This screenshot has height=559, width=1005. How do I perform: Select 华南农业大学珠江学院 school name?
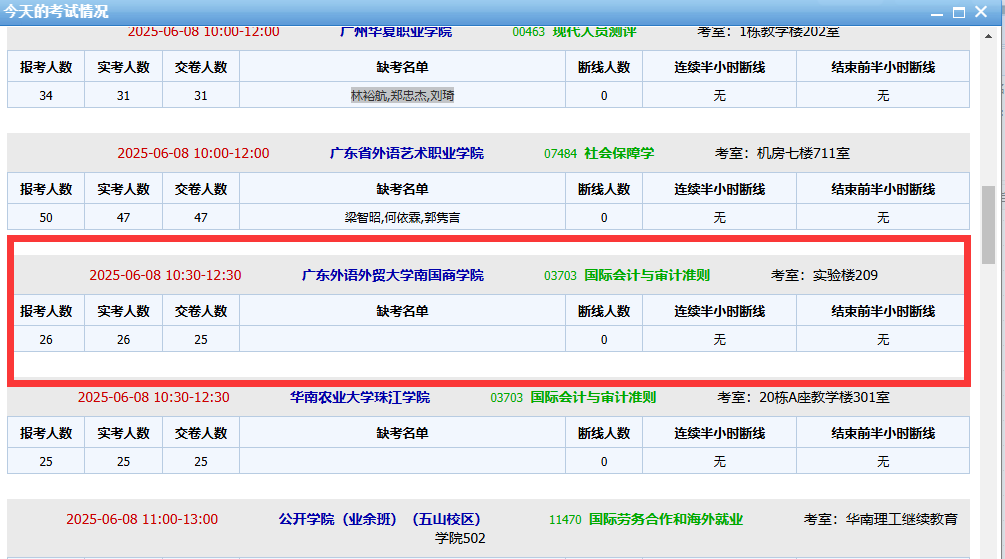point(359,397)
